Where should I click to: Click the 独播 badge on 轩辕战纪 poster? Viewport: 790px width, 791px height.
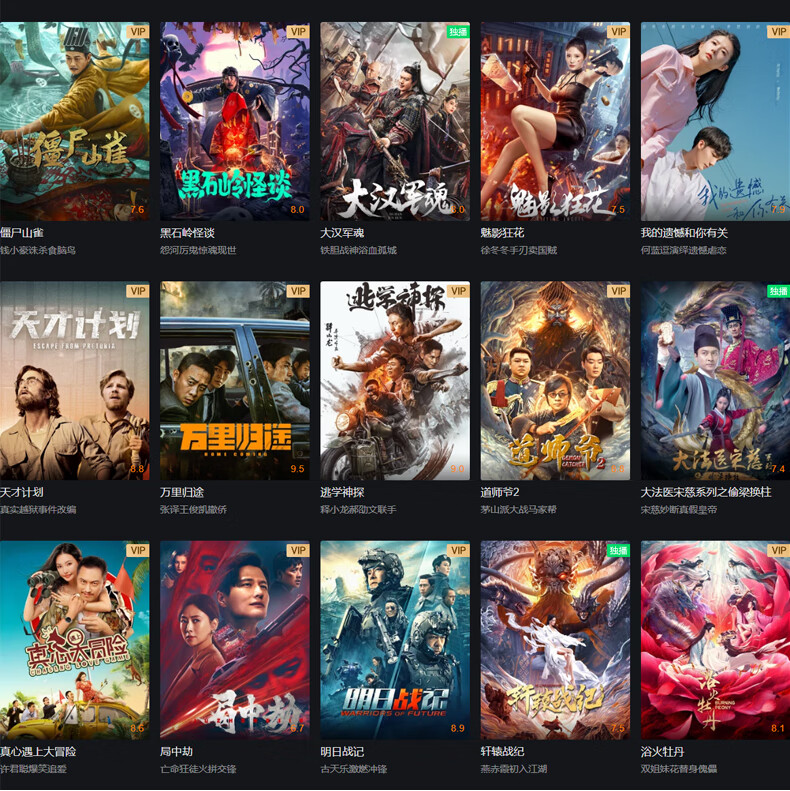[618, 550]
